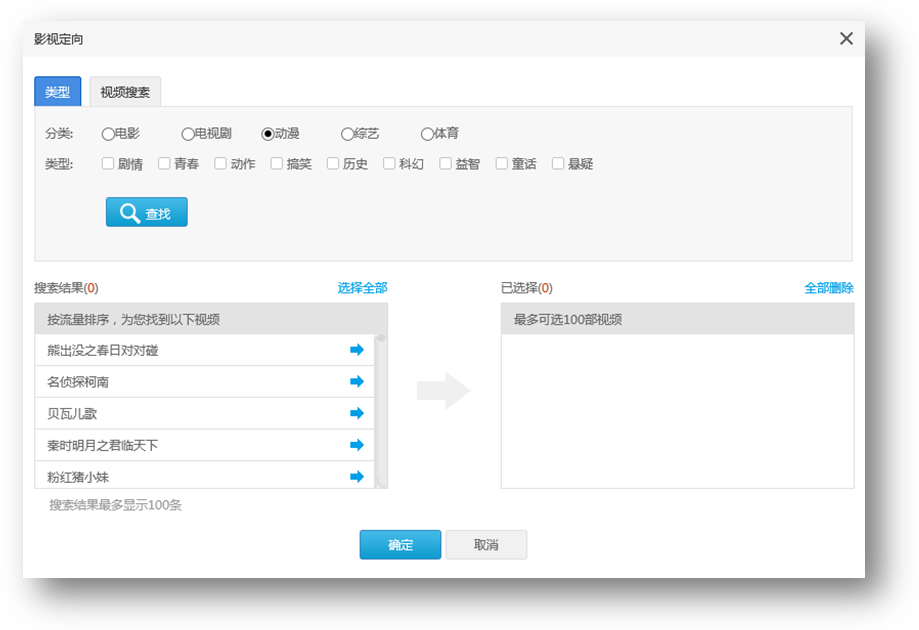Select the 综艺 radio option
Viewport: 919px width, 630px height.
347,134
